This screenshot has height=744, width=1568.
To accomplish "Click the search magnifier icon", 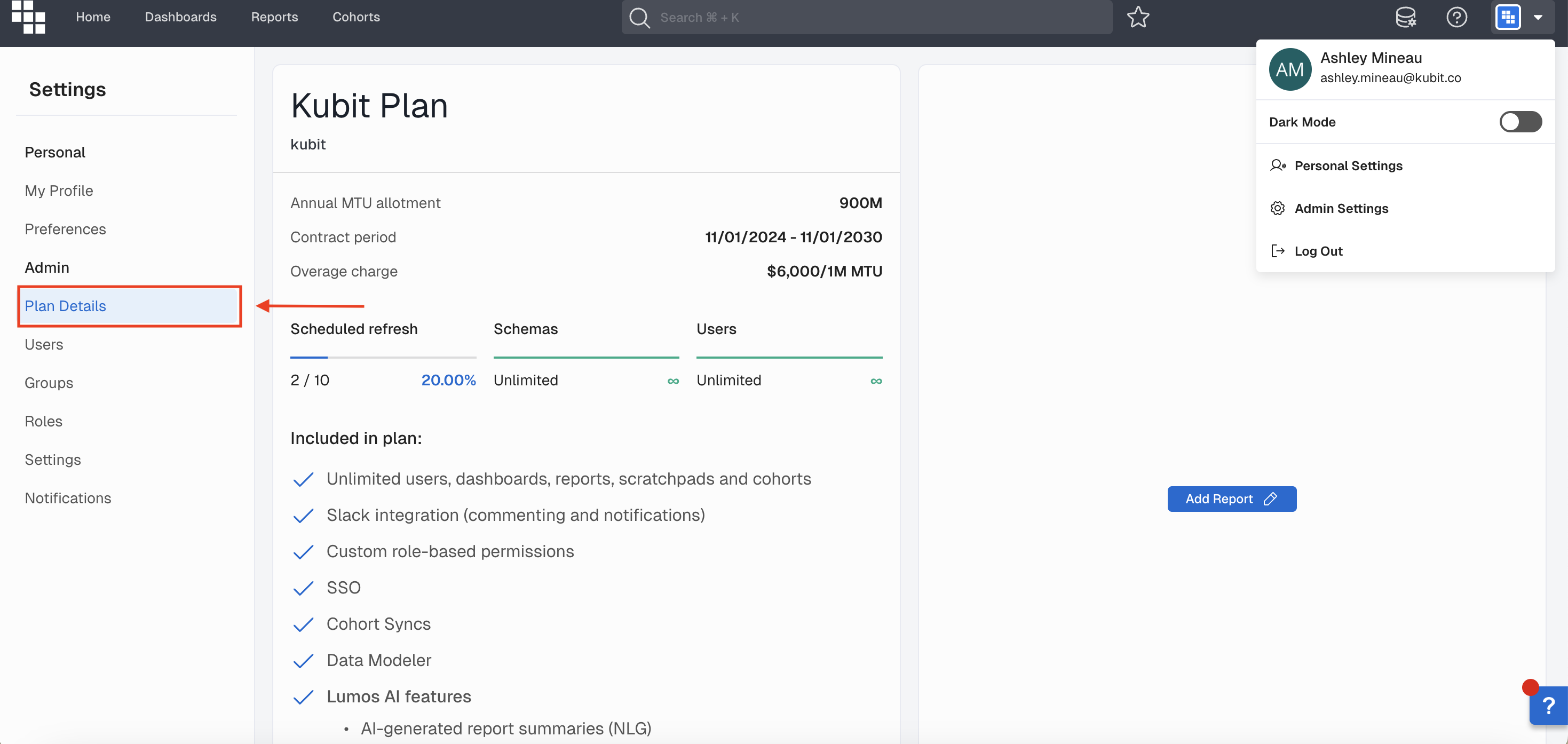I will [639, 17].
